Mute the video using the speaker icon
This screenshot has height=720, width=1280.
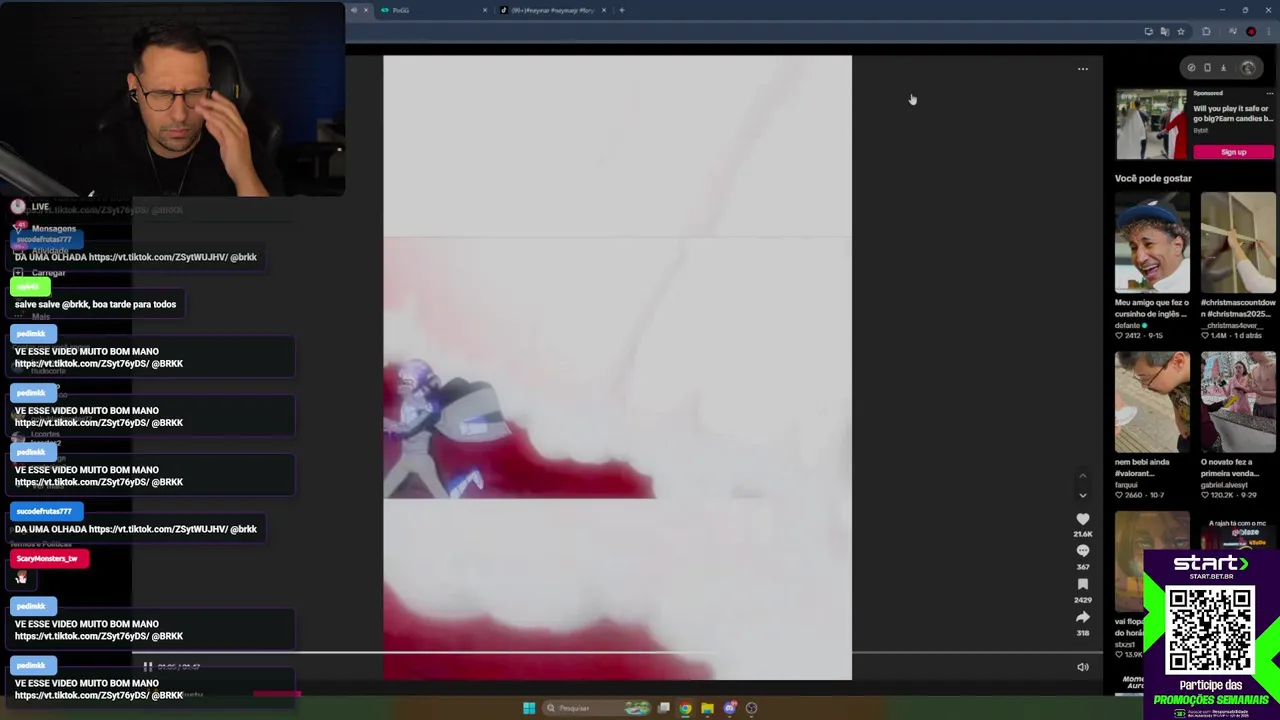point(1082,667)
